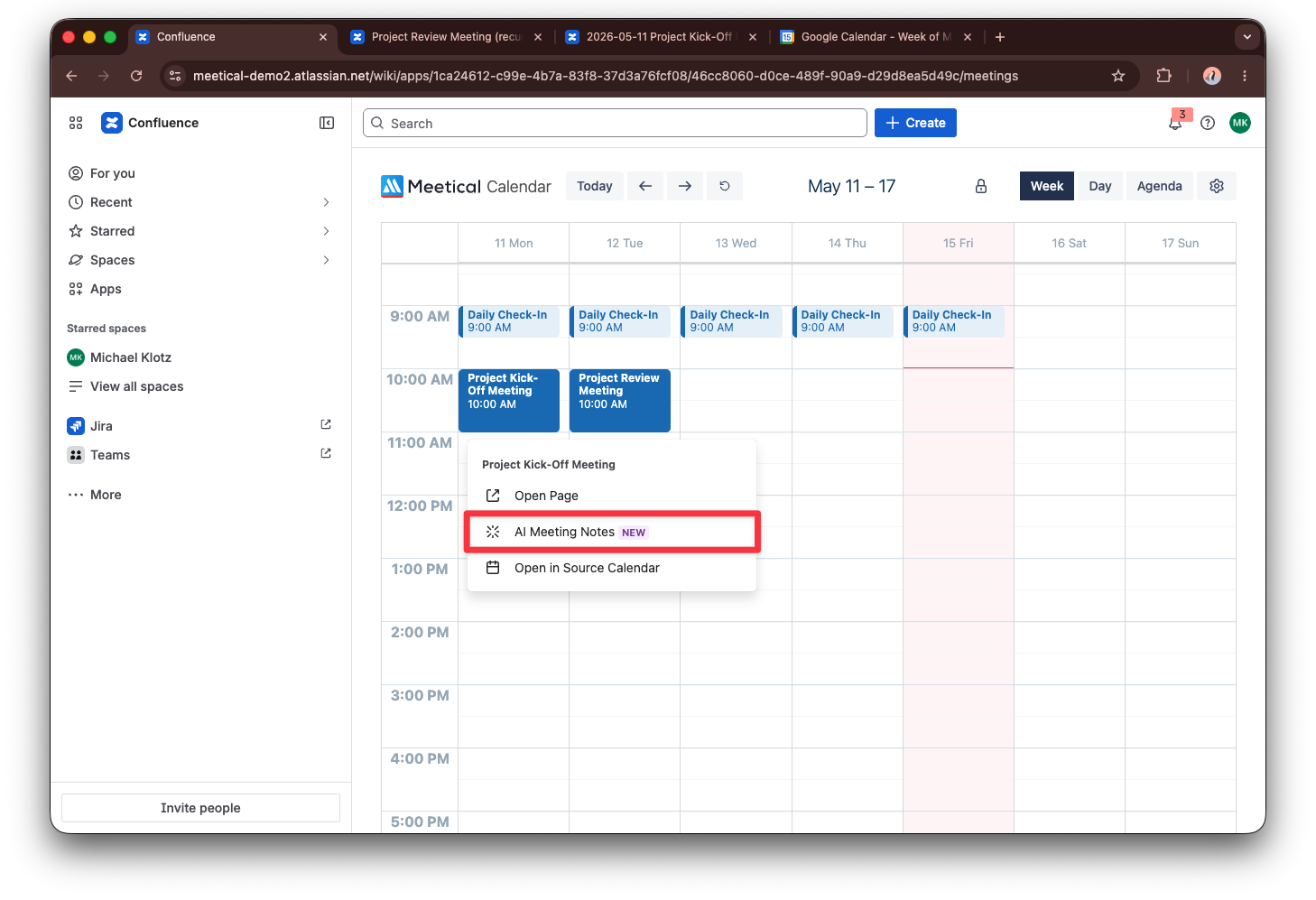
Task: Collapse the sidebar with the panel icon
Action: [327, 123]
